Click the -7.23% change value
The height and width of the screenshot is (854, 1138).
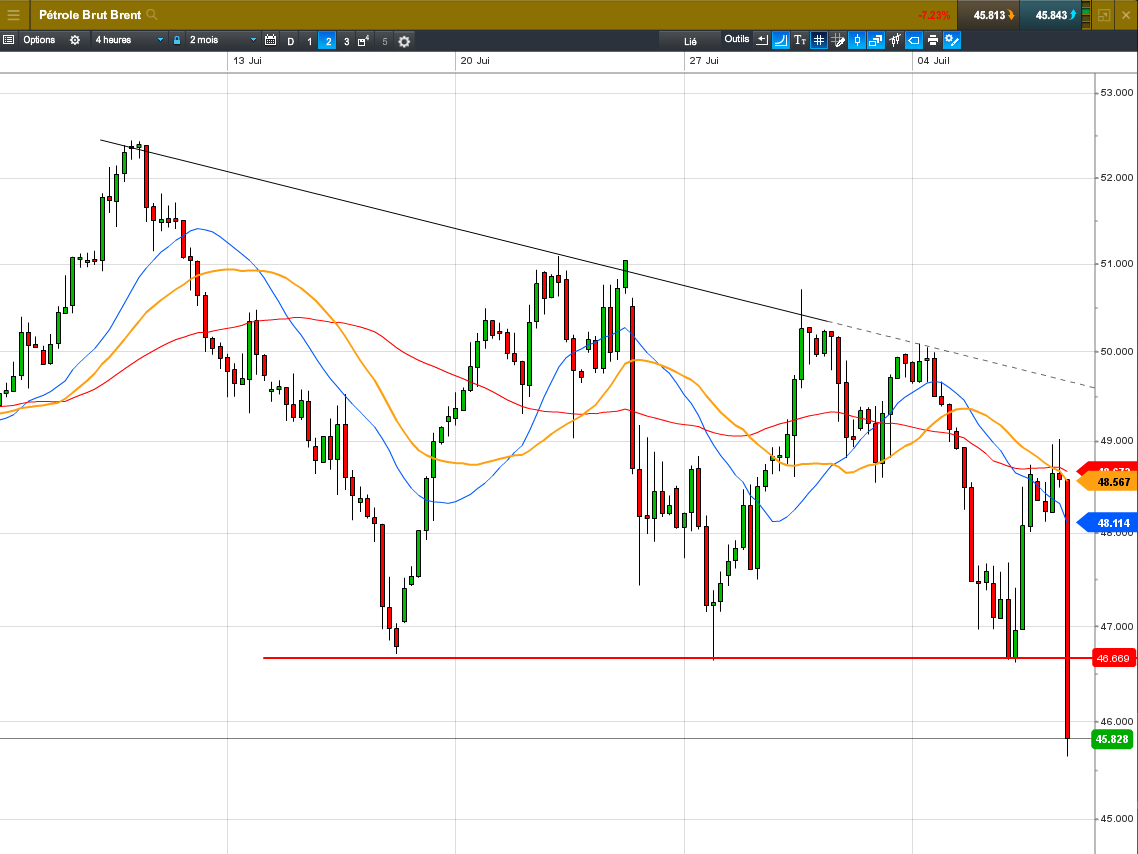934,15
